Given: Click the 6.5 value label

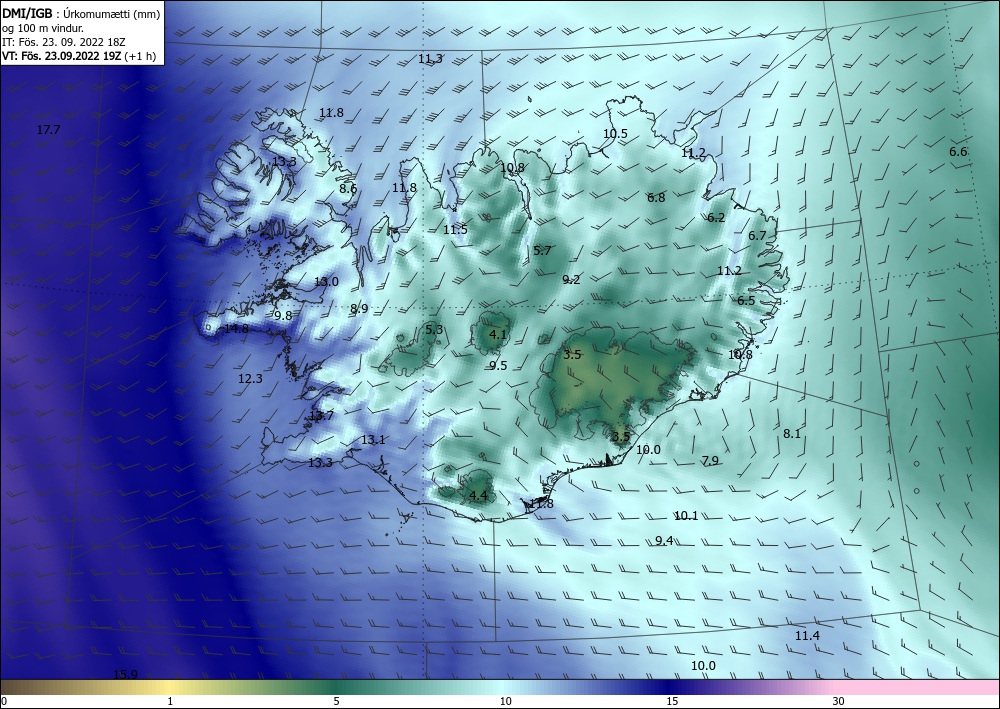Looking at the screenshot, I should tap(746, 301).
